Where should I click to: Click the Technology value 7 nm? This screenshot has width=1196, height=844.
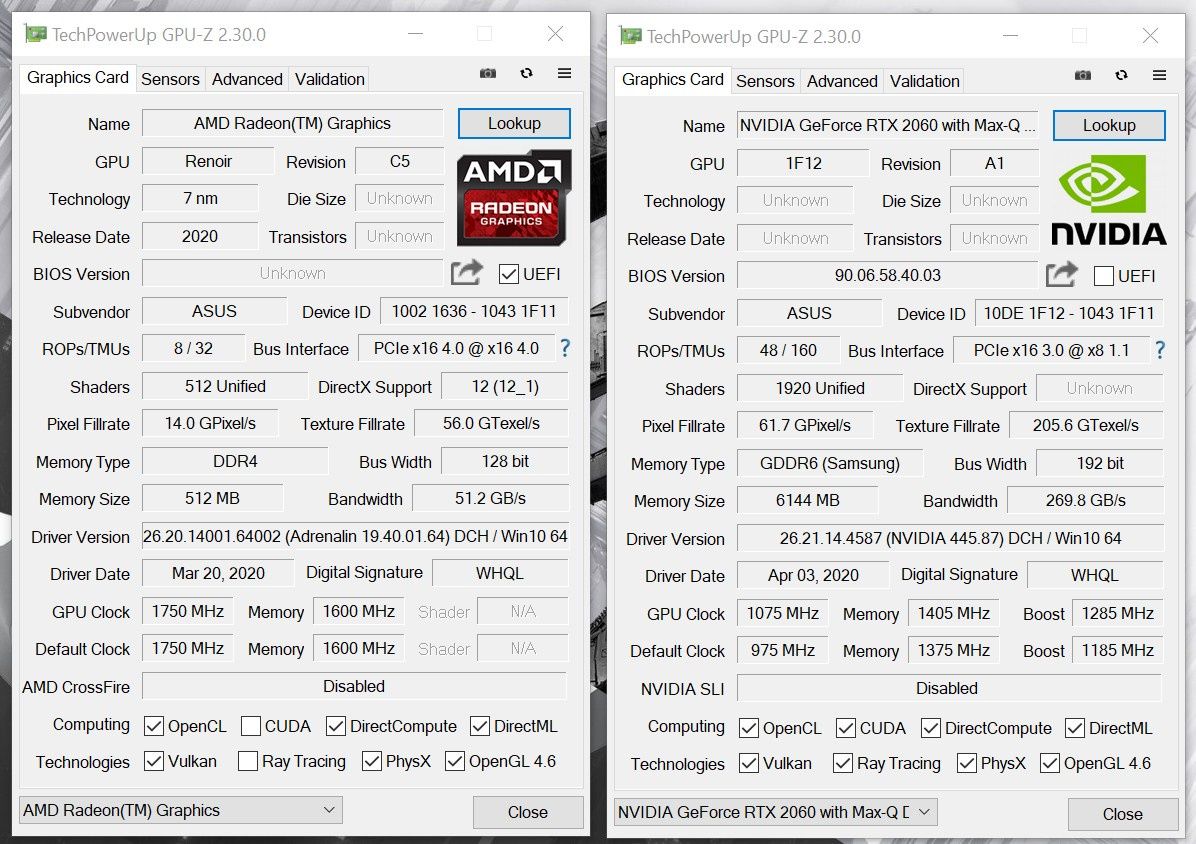point(200,198)
